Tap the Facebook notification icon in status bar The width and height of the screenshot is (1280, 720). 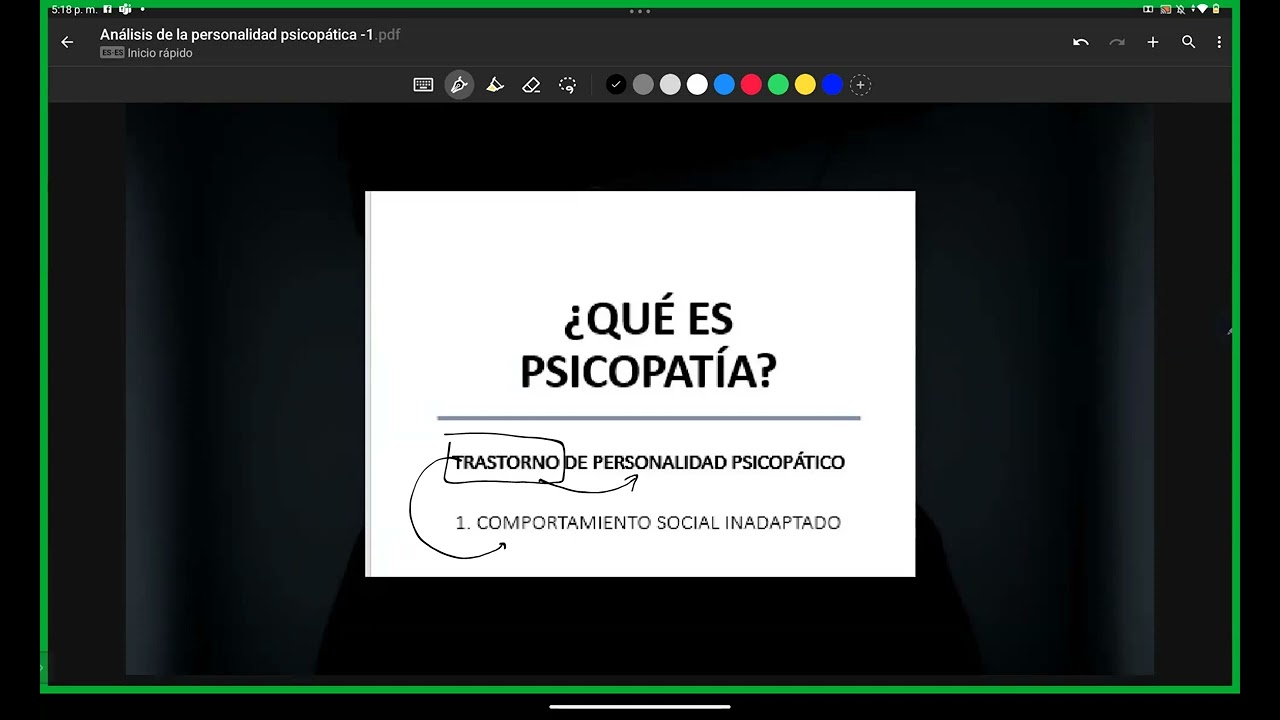pyautogui.click(x=108, y=9)
